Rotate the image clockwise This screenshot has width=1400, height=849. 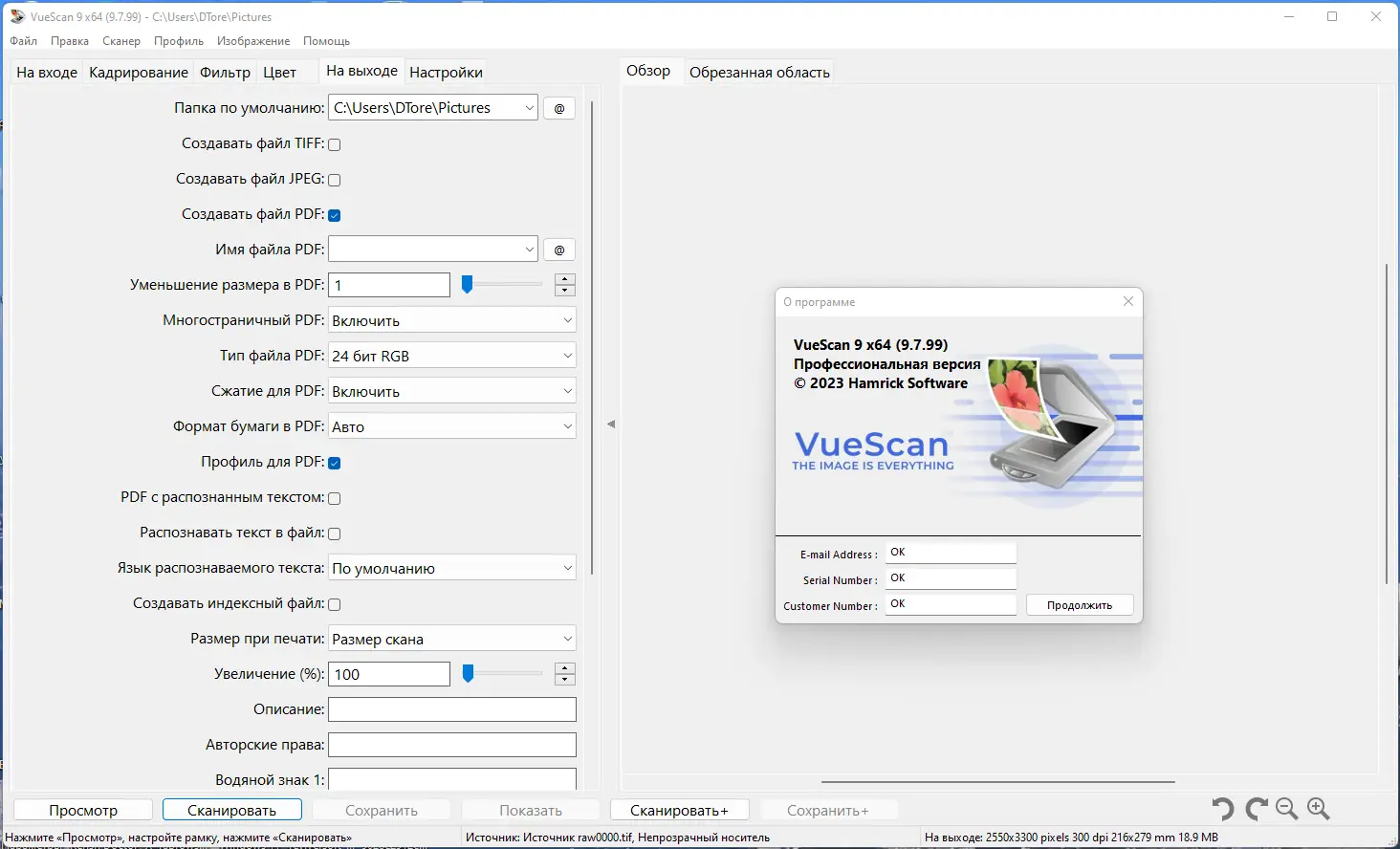click(1254, 809)
